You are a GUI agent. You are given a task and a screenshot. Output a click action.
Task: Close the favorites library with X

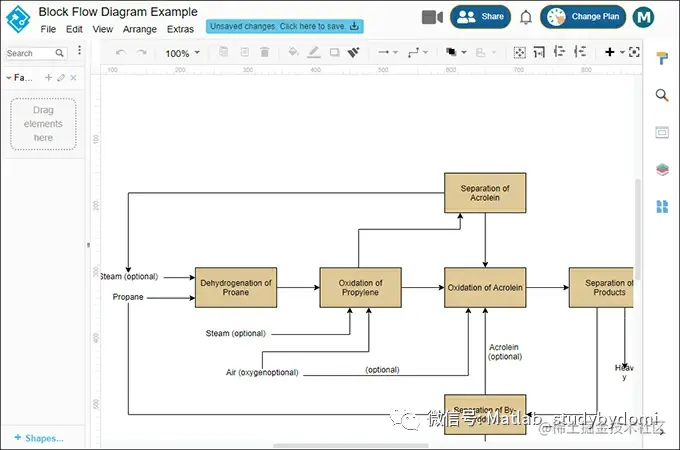click(x=73, y=78)
